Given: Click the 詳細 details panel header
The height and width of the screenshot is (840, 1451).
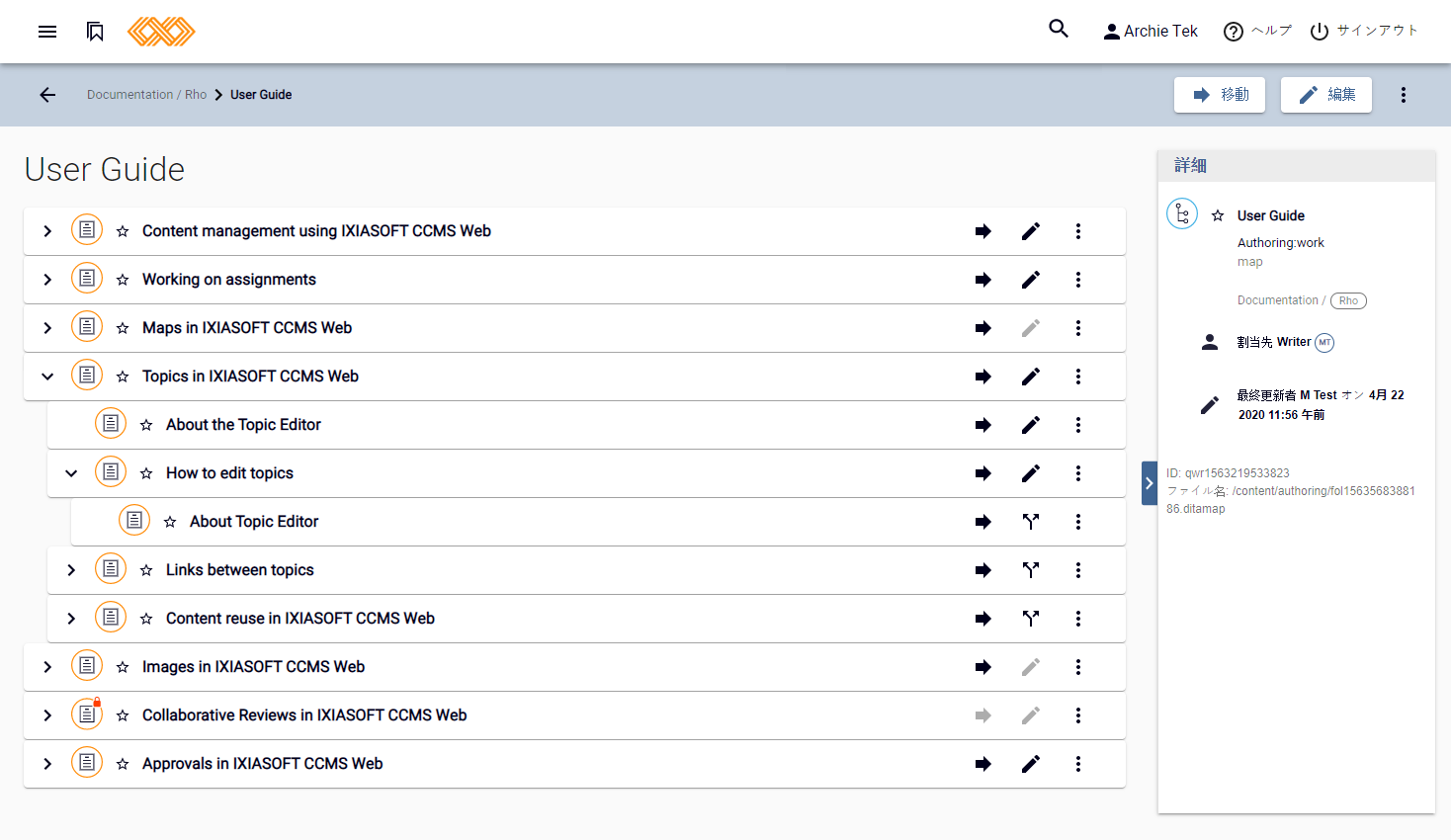Looking at the screenshot, I should click(1296, 166).
